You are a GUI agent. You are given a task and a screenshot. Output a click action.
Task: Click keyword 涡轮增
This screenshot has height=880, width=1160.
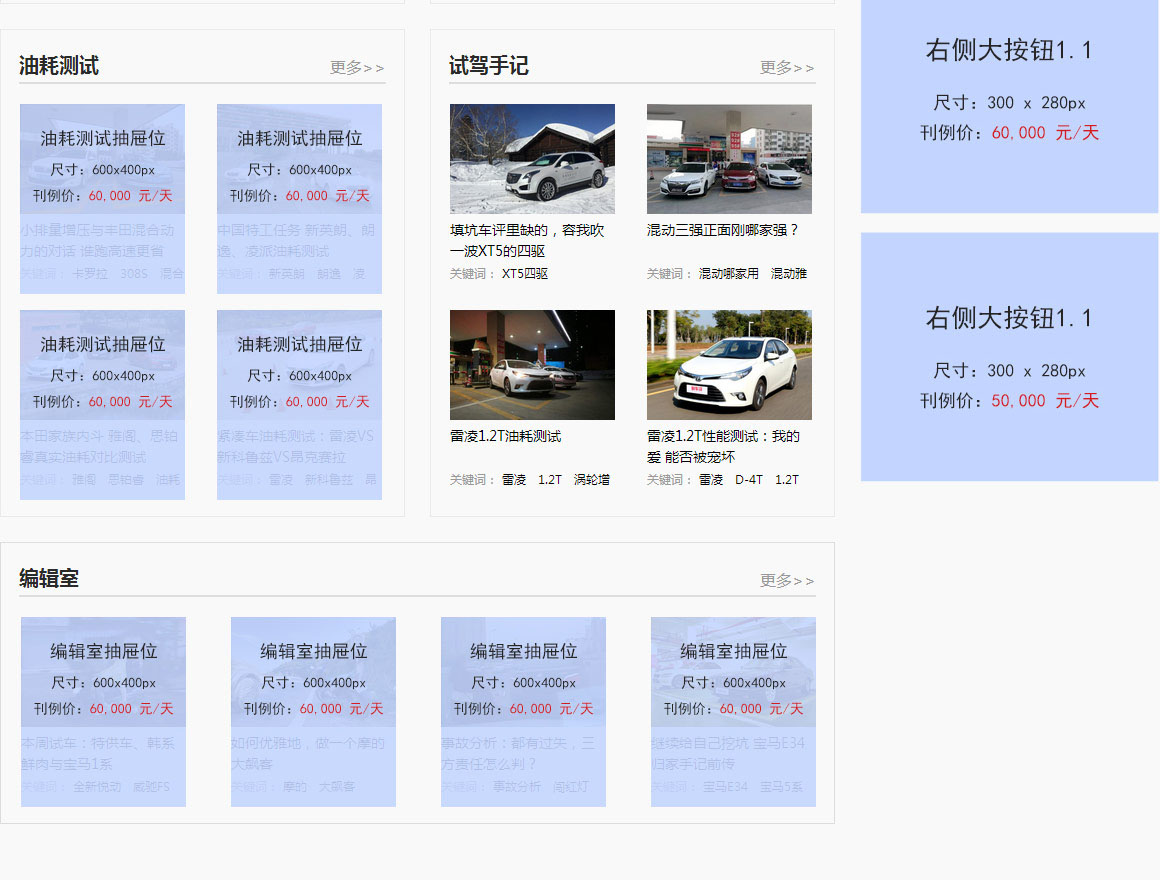pos(592,480)
